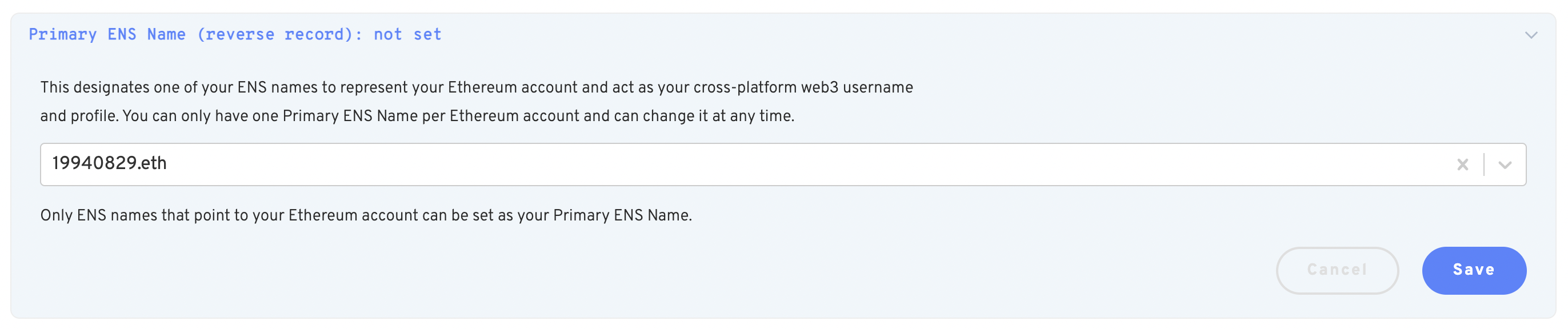Image resolution: width=1568 pixels, height=329 pixels.
Task: Click the note below the name selector
Action: (x=366, y=216)
